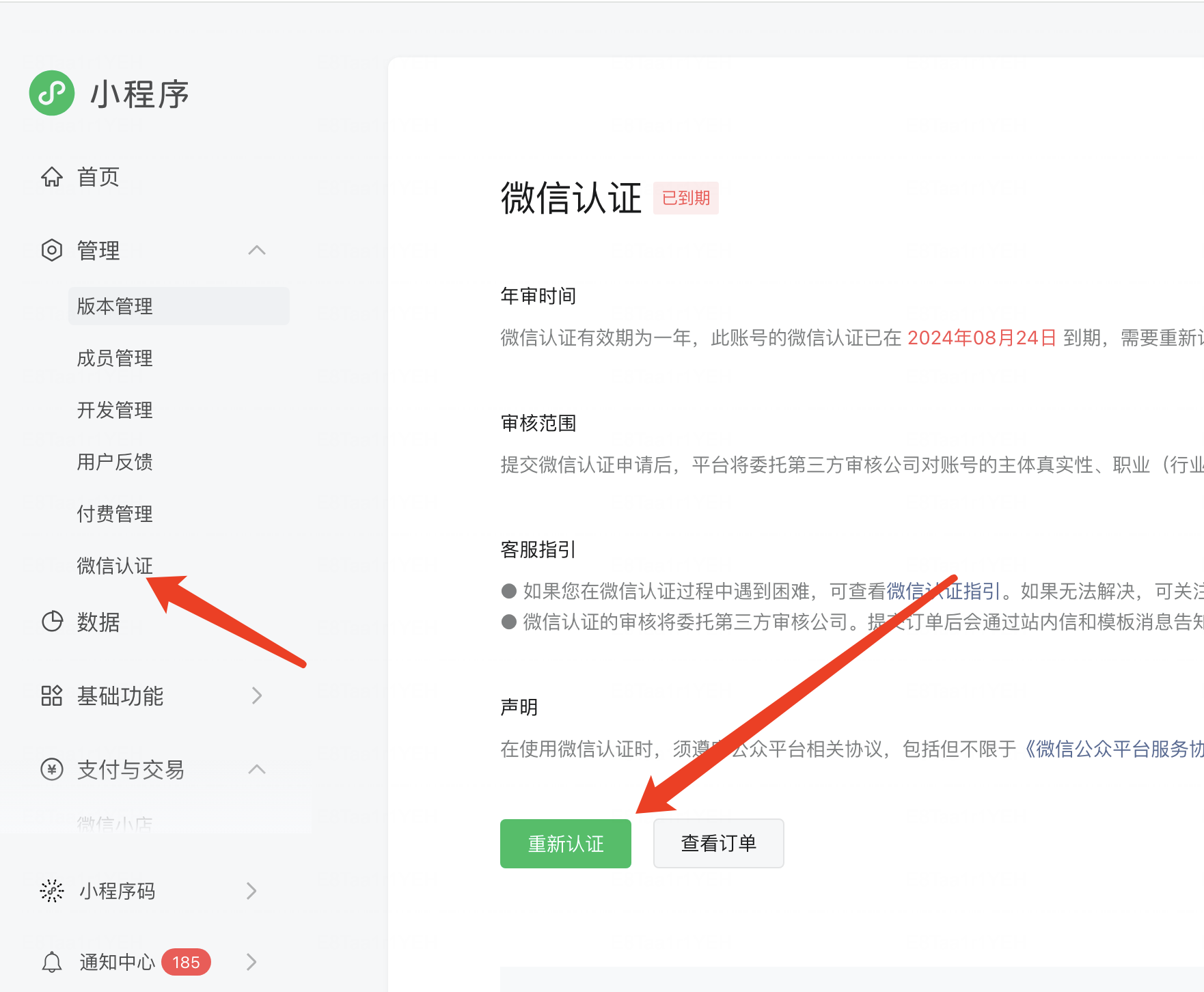Click the green Mini Program logo icon
Screen dimensions: 1204x992
coord(52,93)
